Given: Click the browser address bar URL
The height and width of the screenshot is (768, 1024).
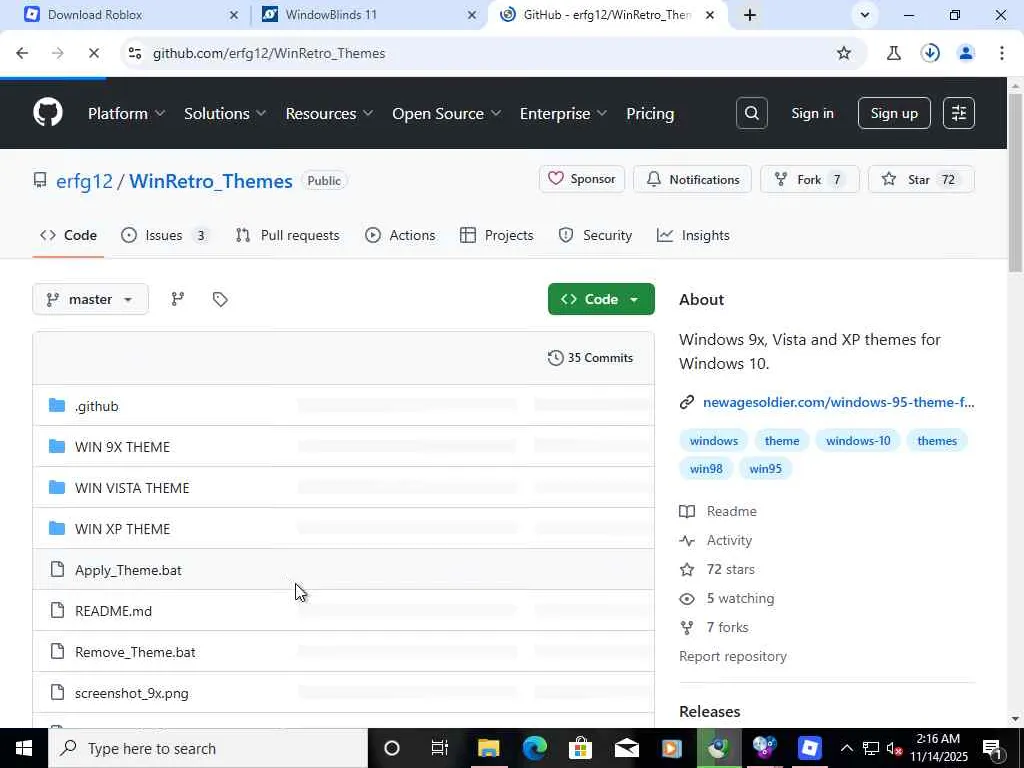Looking at the screenshot, I should pyautogui.click(x=269, y=54).
